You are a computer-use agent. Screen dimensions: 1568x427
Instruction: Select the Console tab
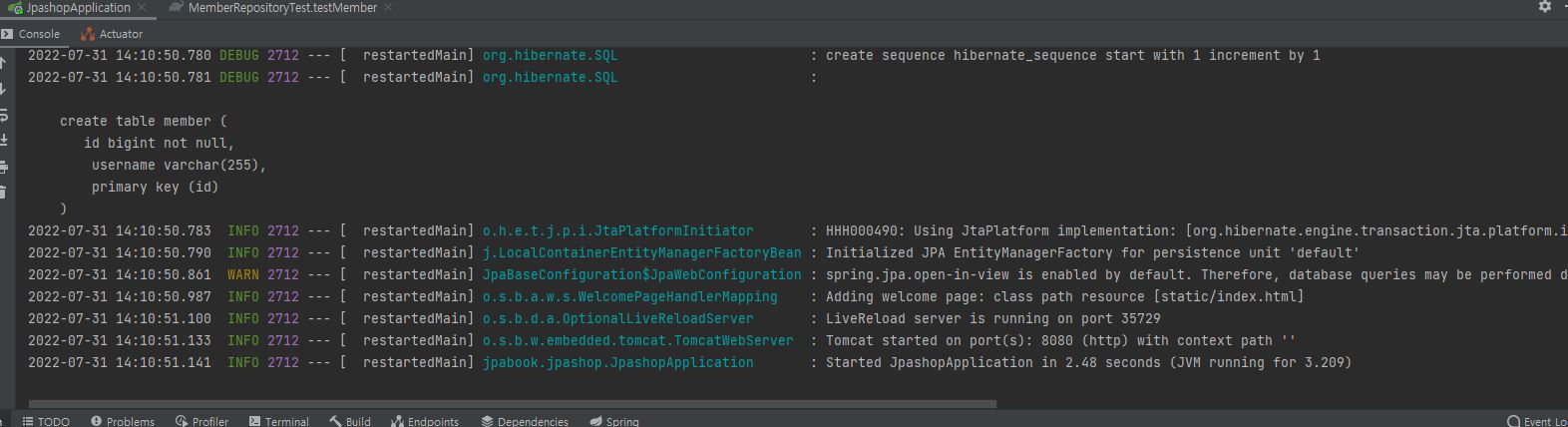(x=31, y=34)
